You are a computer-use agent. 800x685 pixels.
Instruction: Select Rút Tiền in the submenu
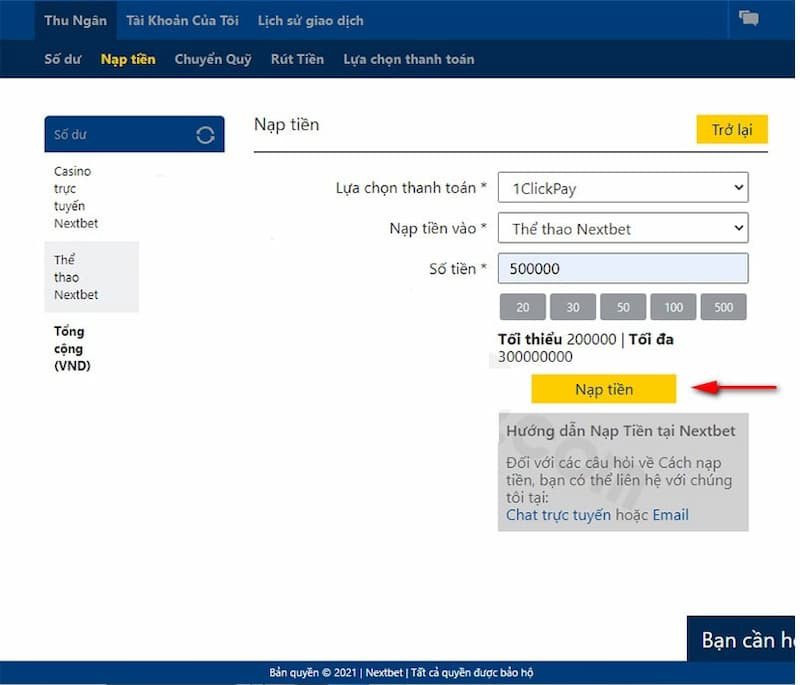pos(297,59)
